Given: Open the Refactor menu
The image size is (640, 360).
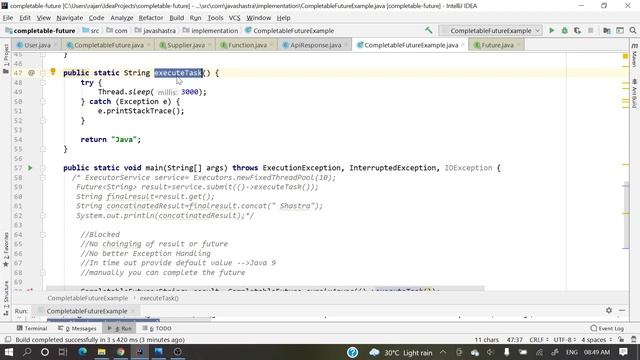Looking at the screenshot, I should [x=151, y=18].
